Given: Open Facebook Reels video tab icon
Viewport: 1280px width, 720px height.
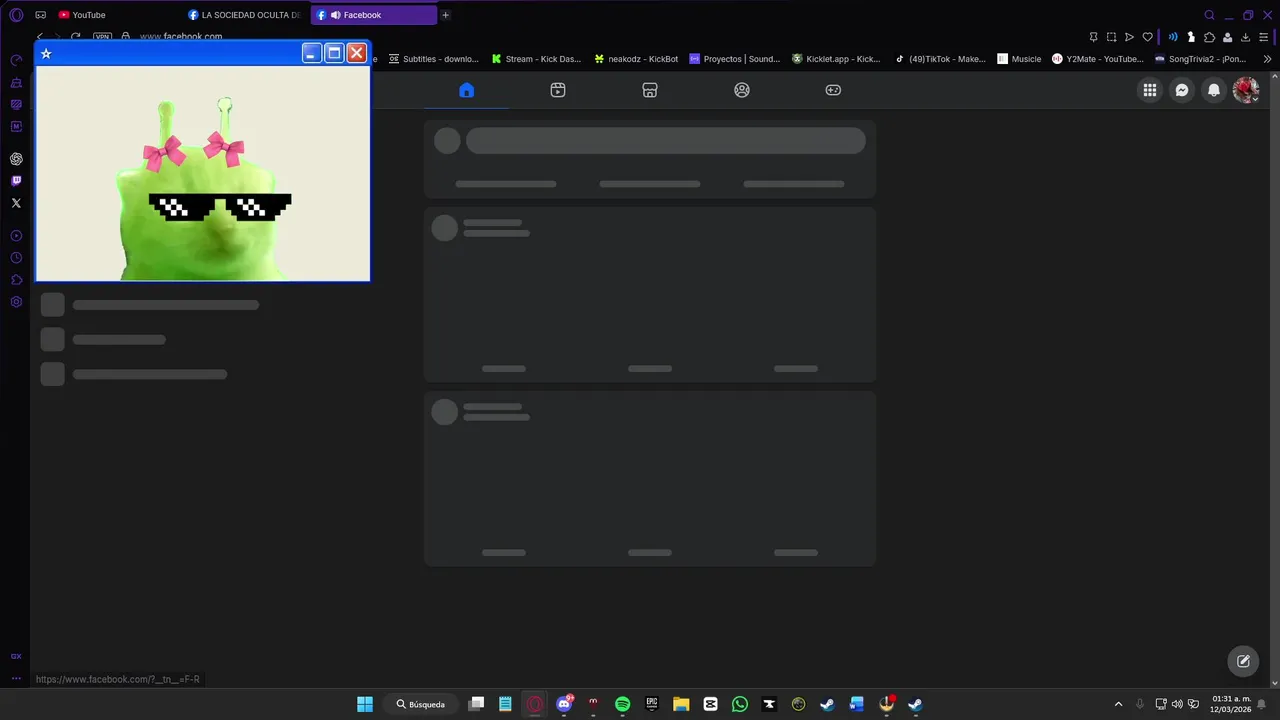Looking at the screenshot, I should coord(558,90).
